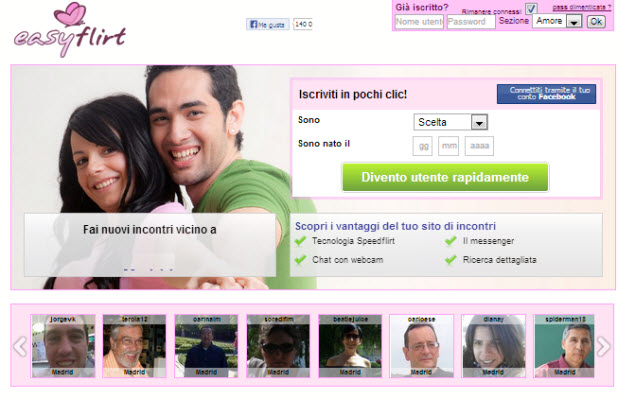Screen dimensions: 620x398
Task: Click the Chat con webcam text
Action: click(348, 260)
